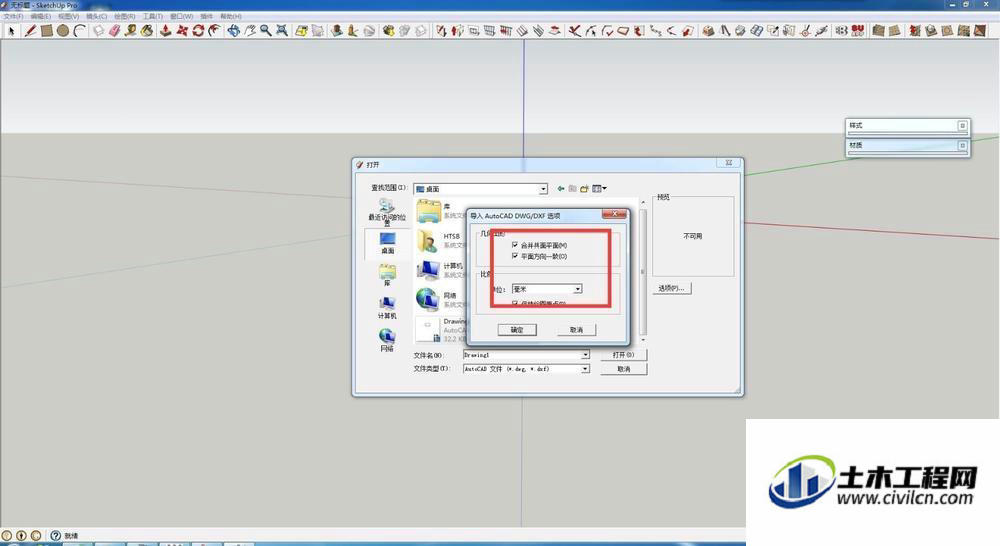Open the 文件(F) menu
Screen dimensions: 1000x546
coord(13,16)
